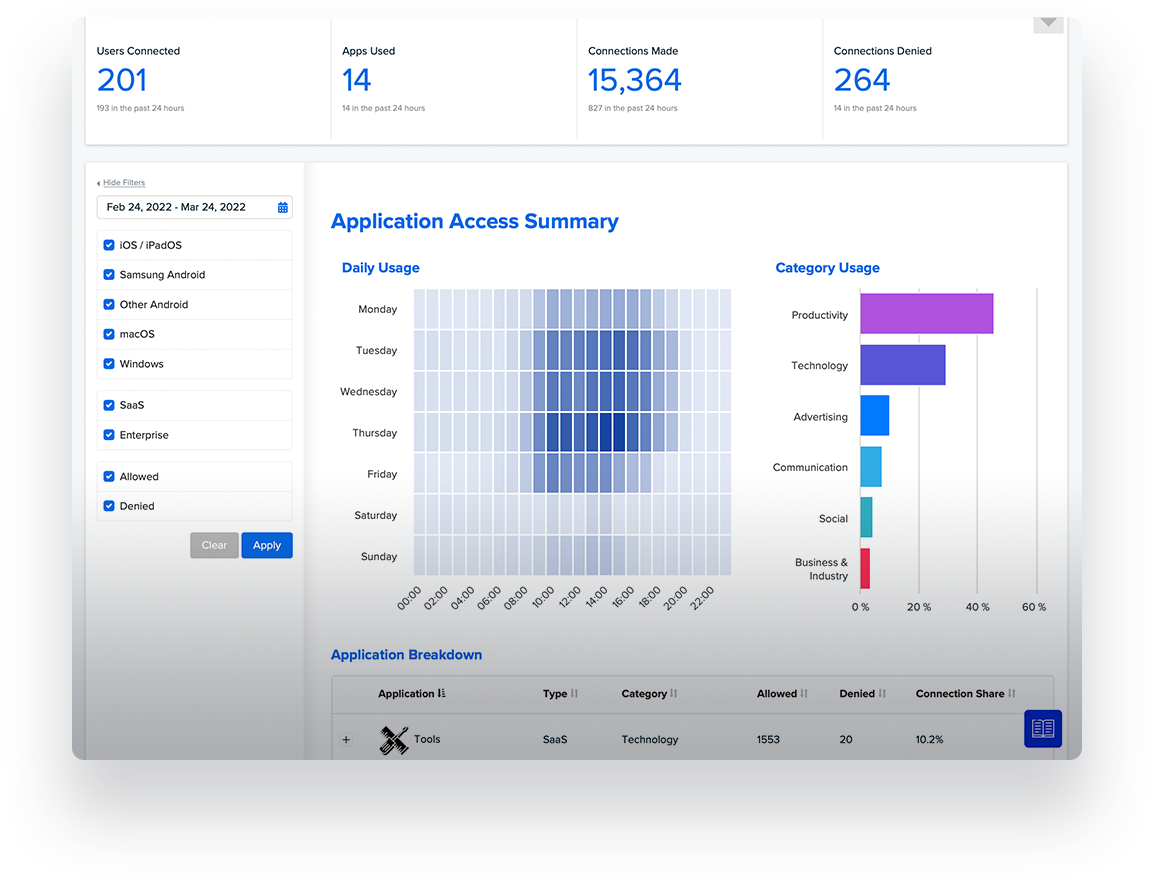Open the dropdown arrow at top right

1048,22
